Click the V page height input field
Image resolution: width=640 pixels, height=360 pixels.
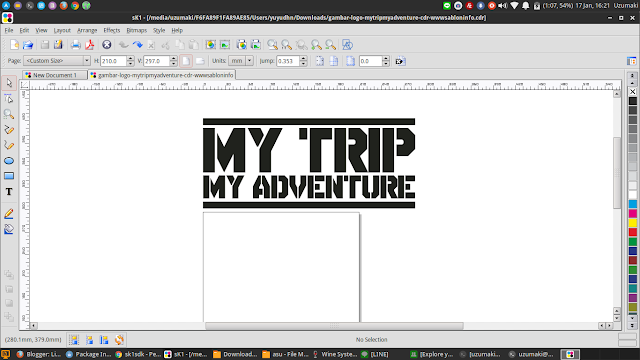pos(157,61)
